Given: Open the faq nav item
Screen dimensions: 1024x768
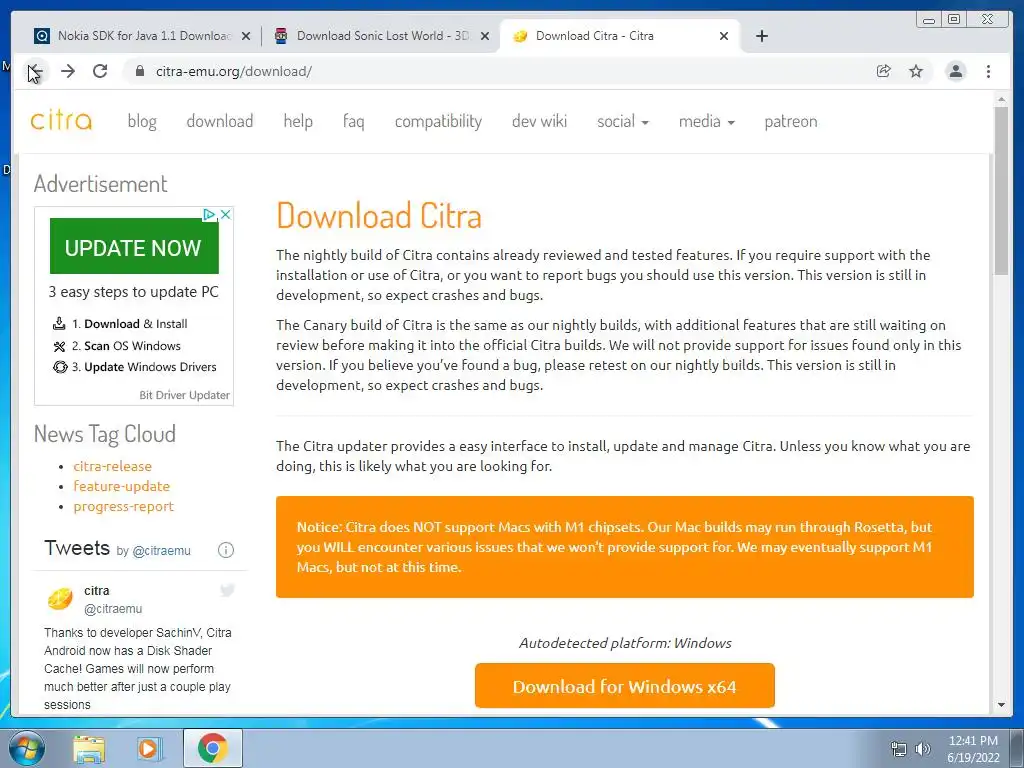Looking at the screenshot, I should pyautogui.click(x=353, y=121).
